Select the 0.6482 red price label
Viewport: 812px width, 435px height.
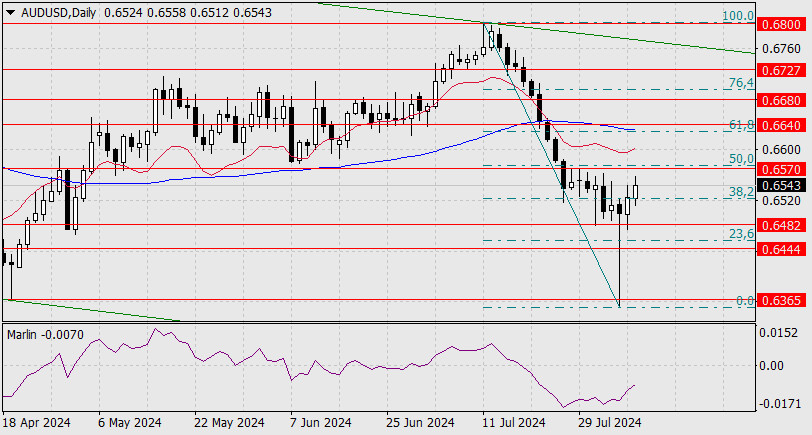click(782, 225)
